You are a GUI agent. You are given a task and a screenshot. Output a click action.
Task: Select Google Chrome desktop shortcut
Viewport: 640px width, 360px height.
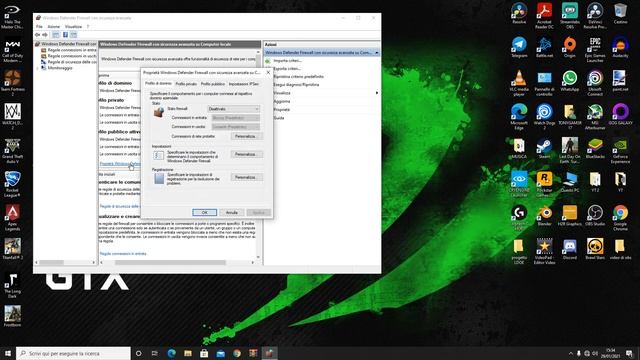coord(620,218)
